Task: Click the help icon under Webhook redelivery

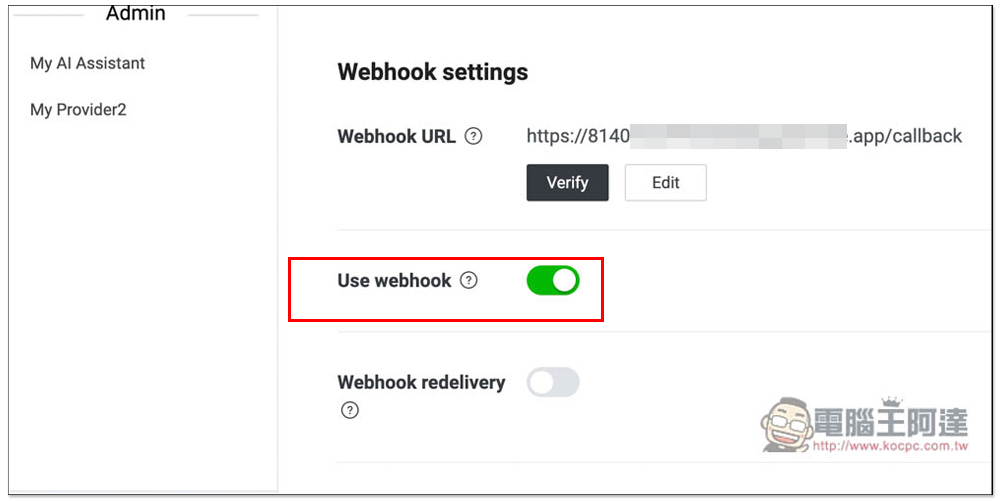Action: pos(349,410)
